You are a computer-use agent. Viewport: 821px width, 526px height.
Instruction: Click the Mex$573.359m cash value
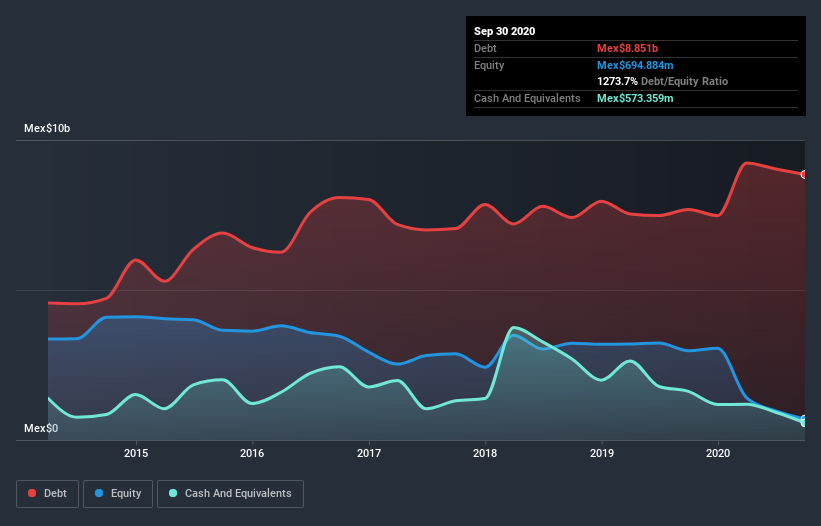click(x=635, y=98)
